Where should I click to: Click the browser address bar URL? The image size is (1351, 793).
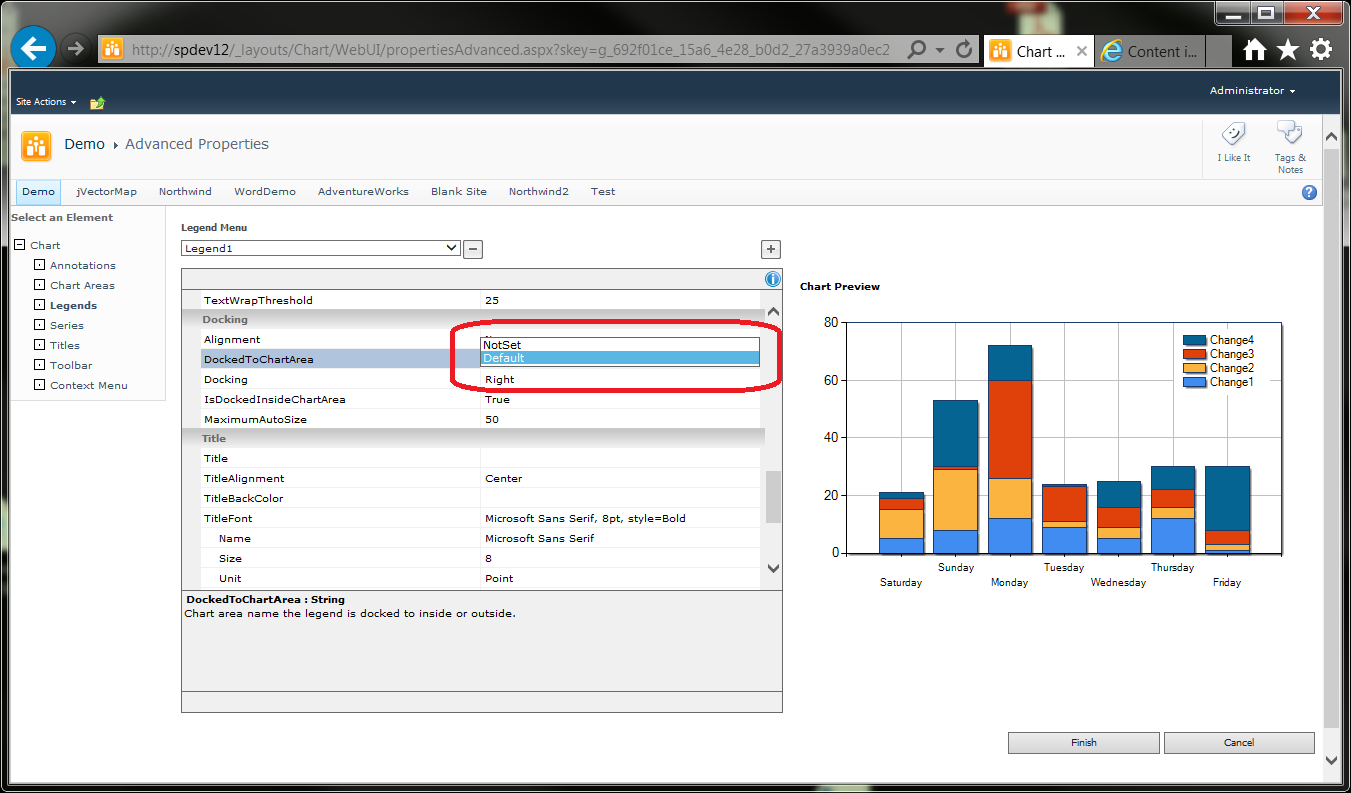pos(510,50)
